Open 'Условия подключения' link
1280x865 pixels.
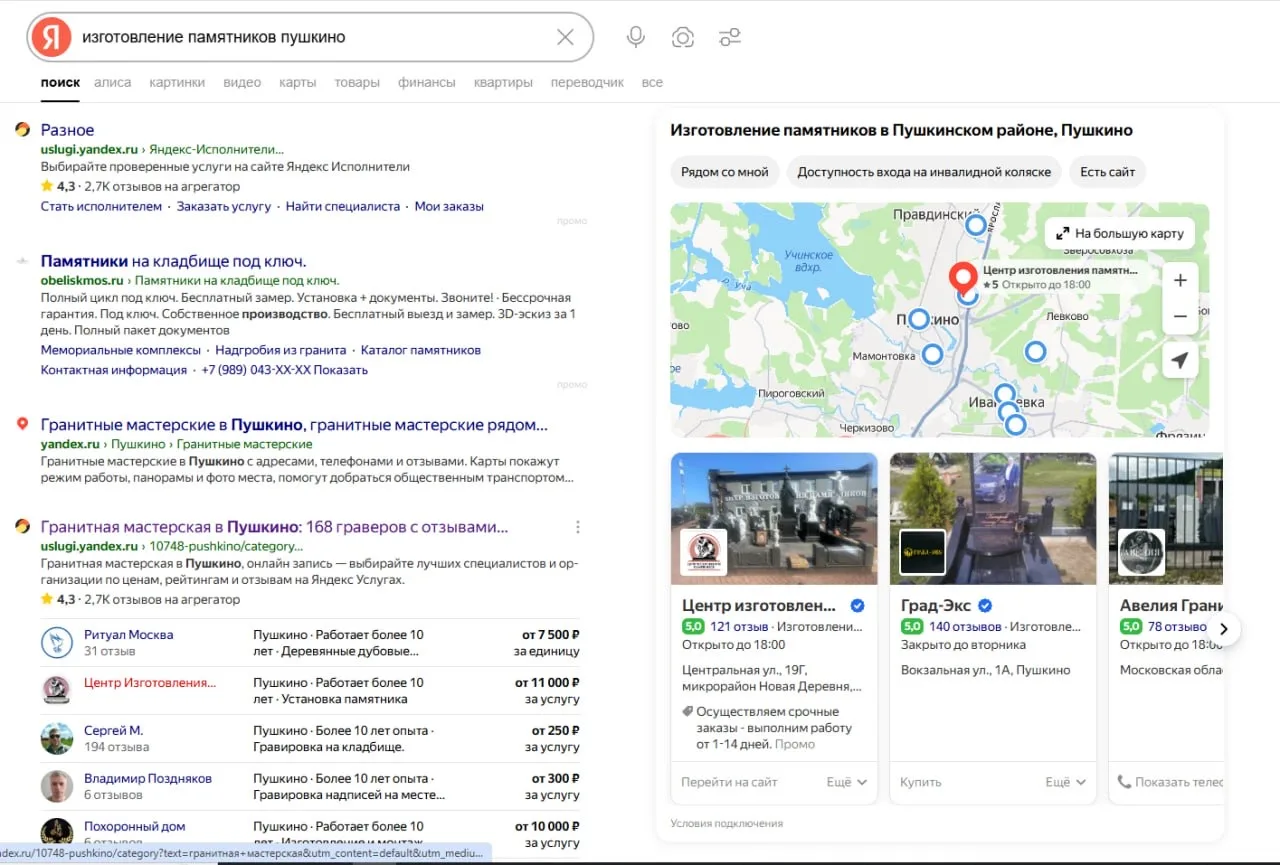click(727, 823)
